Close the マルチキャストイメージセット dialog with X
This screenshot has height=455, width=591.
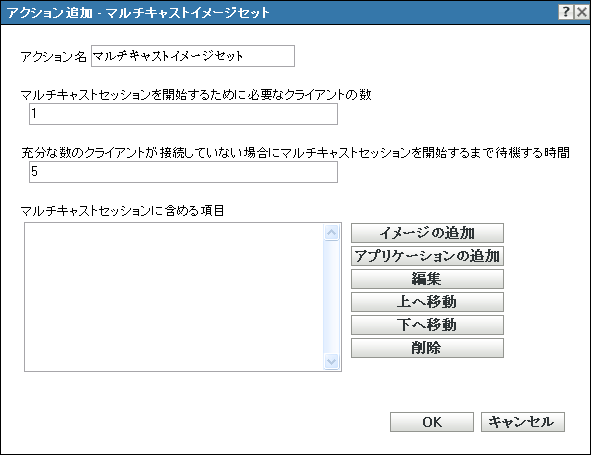click(582, 12)
